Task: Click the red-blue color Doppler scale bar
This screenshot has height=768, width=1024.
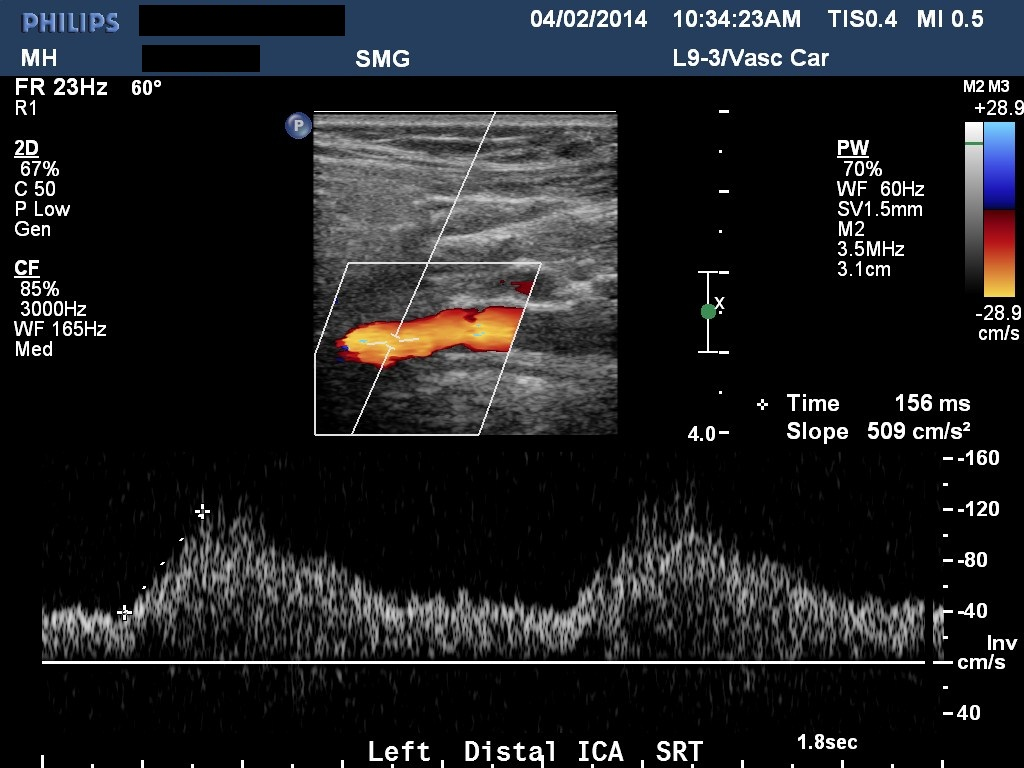Action: click(x=999, y=209)
